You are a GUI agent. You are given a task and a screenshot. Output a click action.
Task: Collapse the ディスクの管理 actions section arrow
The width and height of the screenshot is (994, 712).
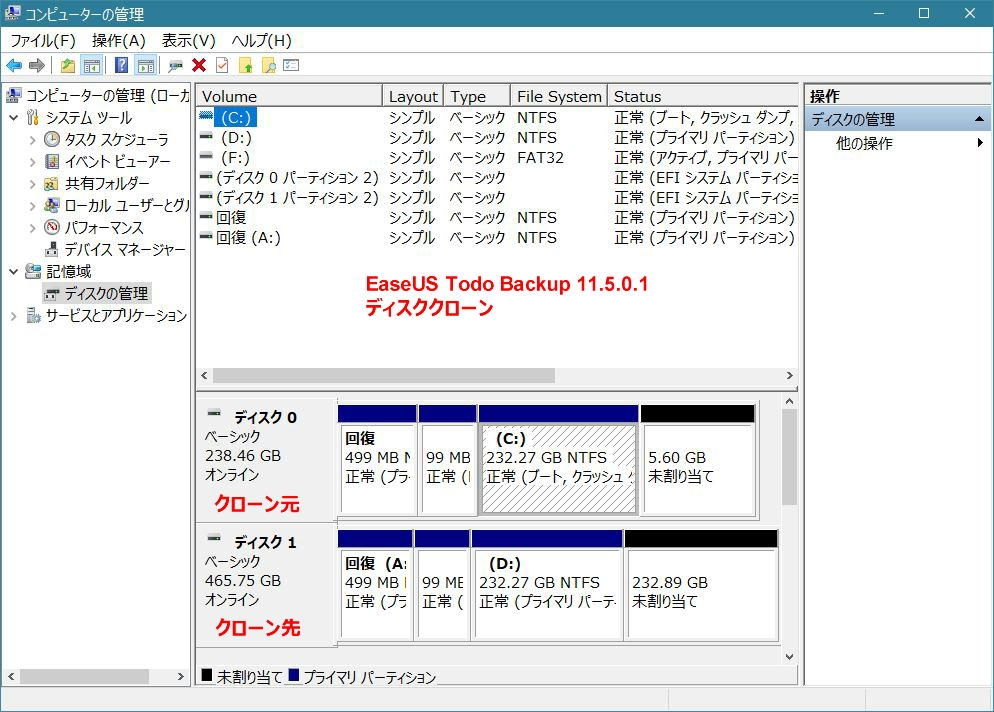coord(980,119)
